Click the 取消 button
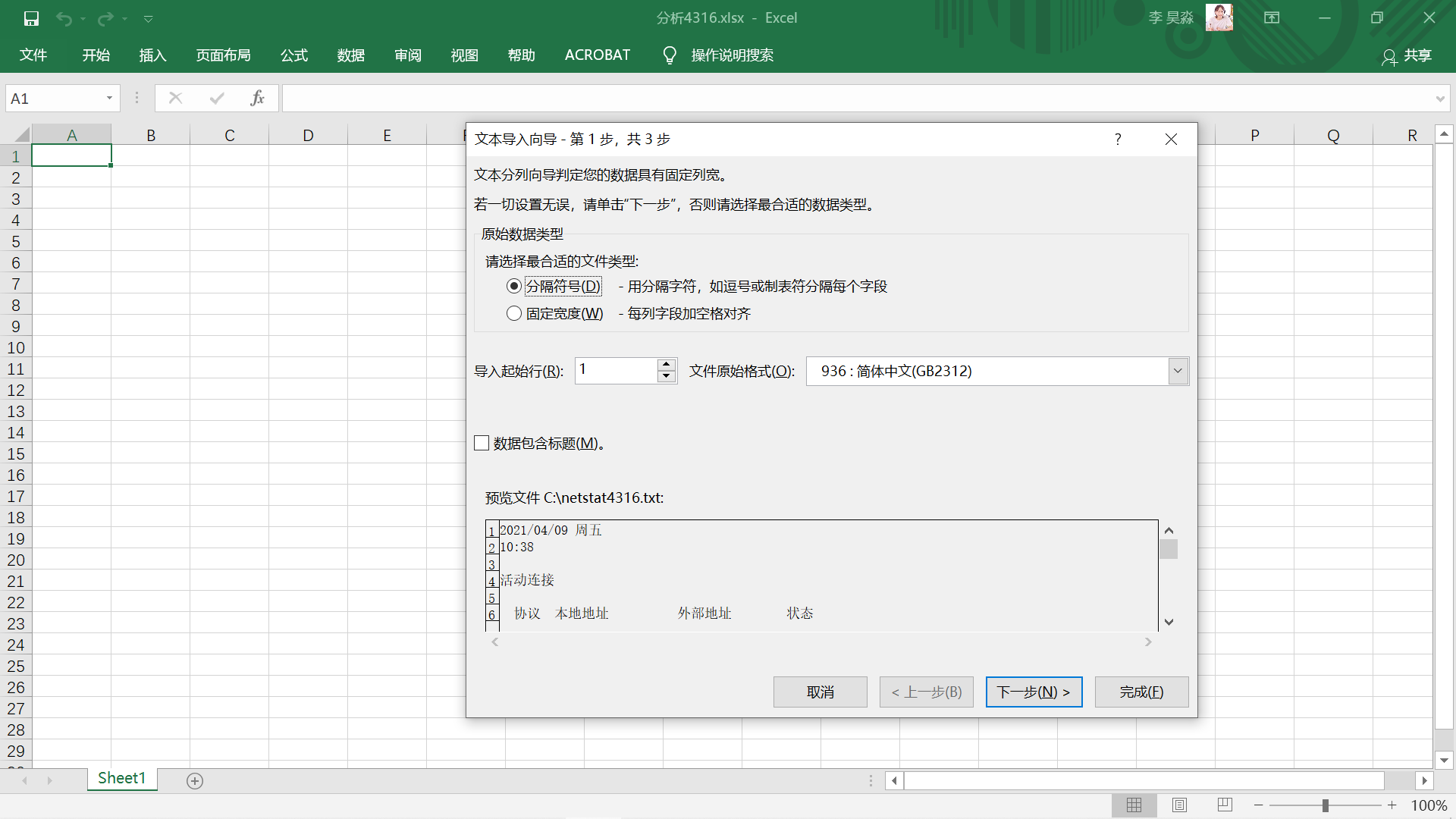1456x819 pixels. coord(820,692)
